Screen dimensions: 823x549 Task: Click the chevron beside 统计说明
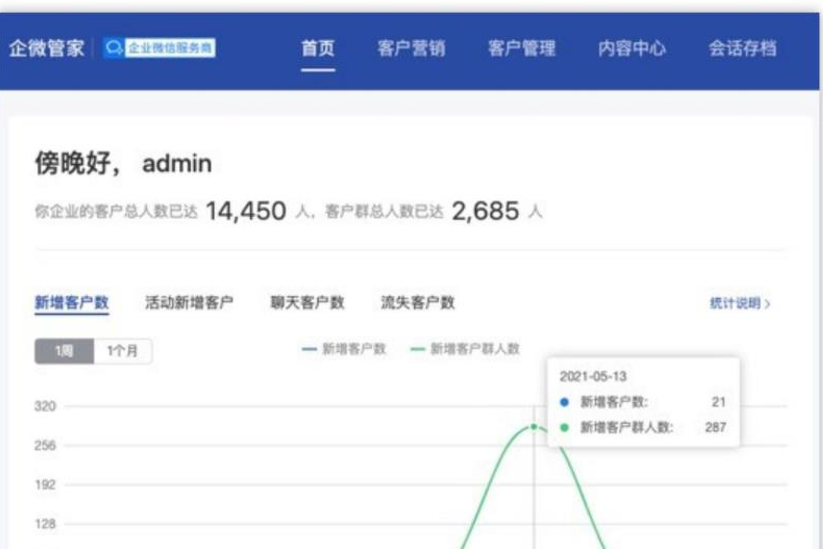767,304
